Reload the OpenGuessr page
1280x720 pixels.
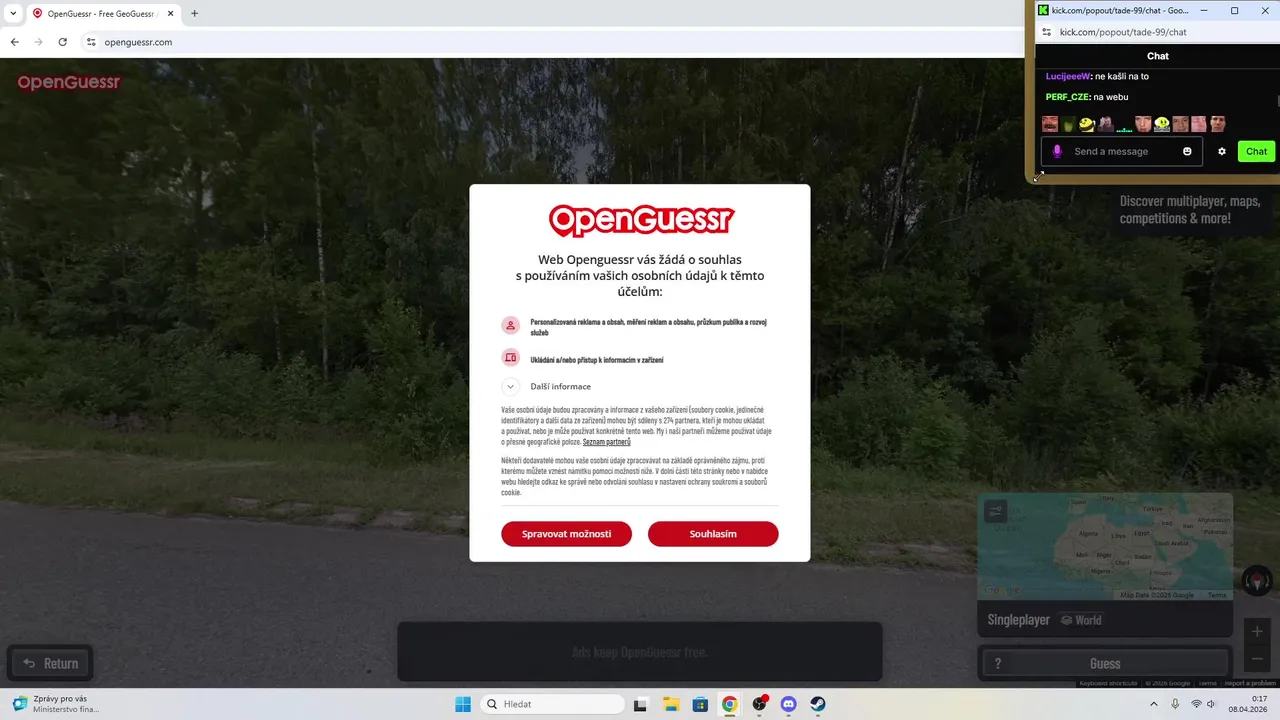pos(62,42)
